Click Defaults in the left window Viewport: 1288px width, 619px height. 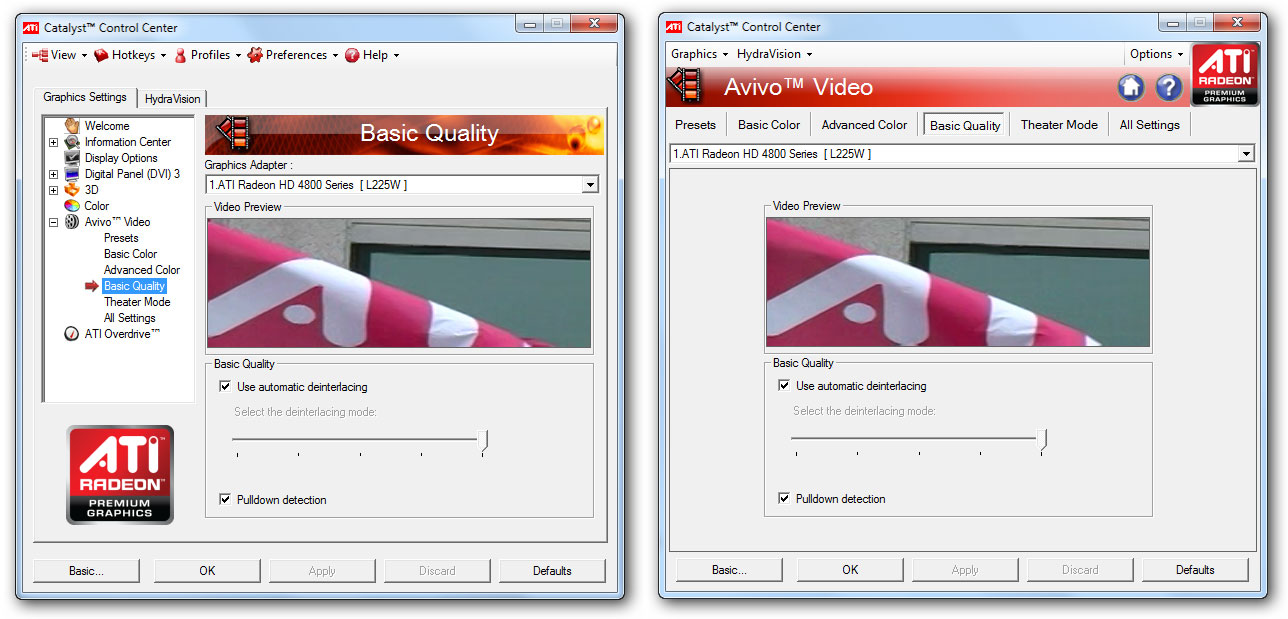pos(552,571)
